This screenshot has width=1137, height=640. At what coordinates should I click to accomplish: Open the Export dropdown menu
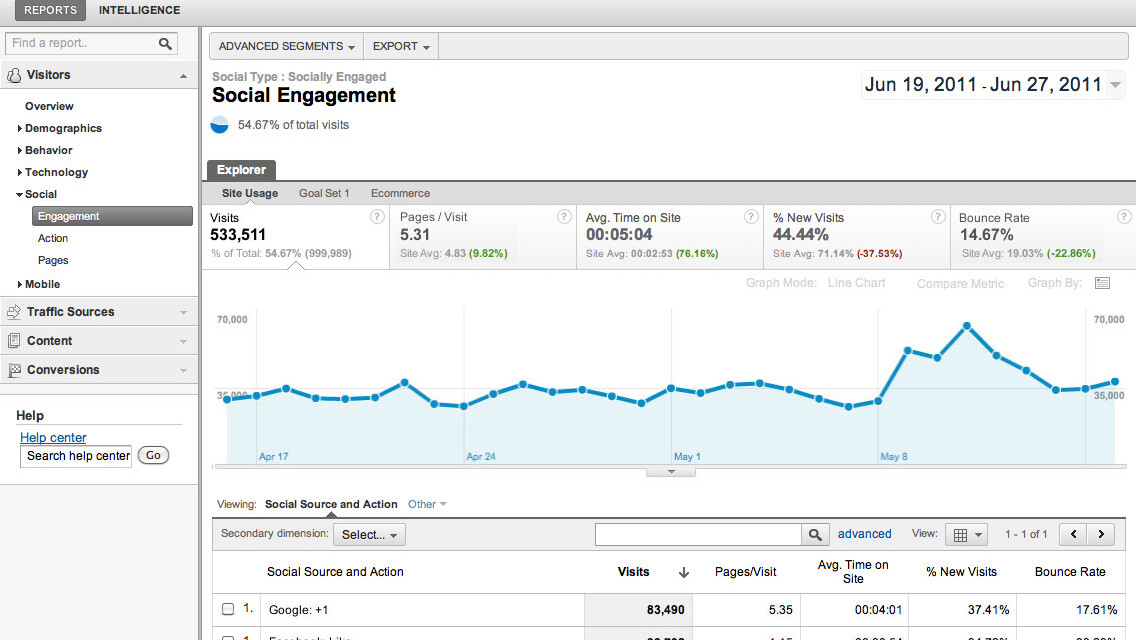(x=401, y=46)
